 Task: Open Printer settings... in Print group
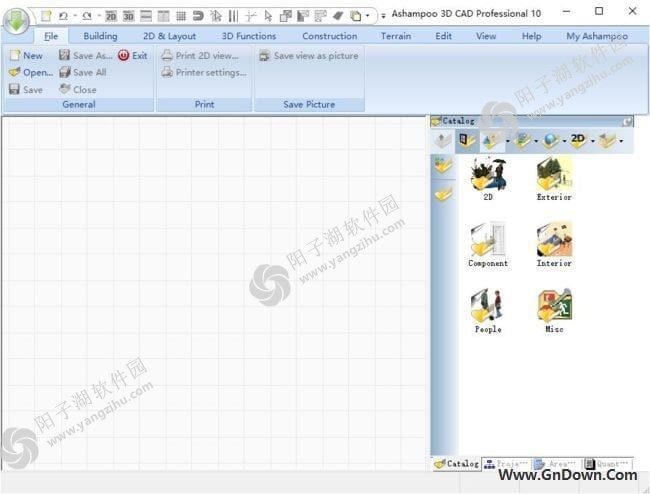pos(204,73)
